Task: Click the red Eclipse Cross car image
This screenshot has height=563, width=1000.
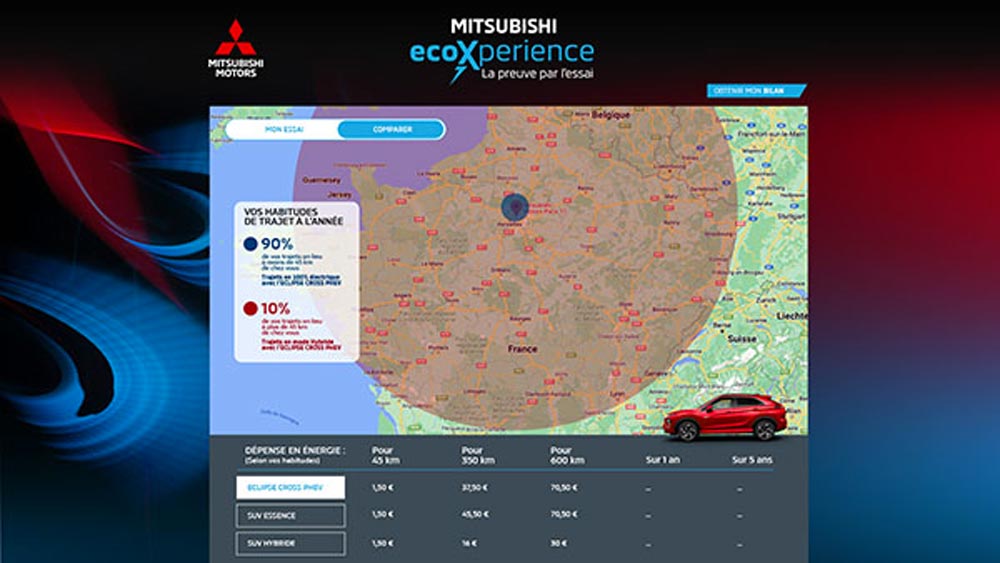Action: coord(726,418)
